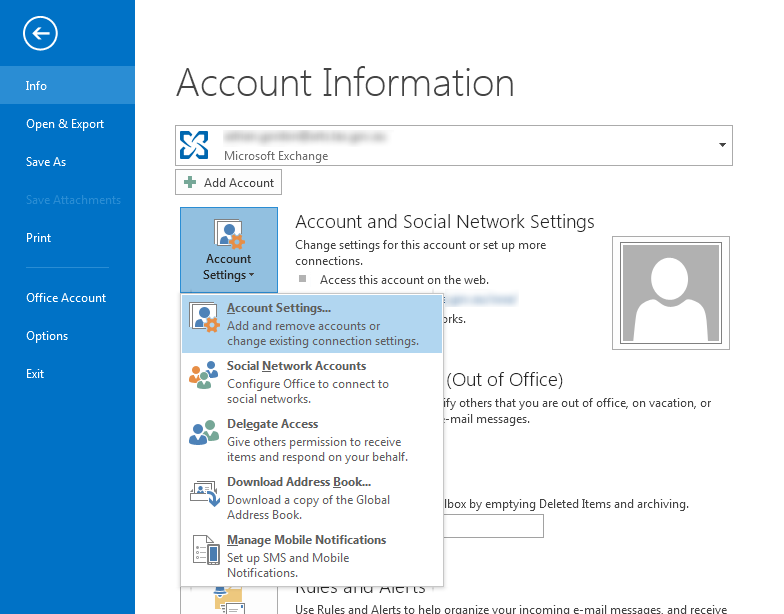Expand the Account Settings dropdown button
784x614 pixels.
[x=229, y=250]
